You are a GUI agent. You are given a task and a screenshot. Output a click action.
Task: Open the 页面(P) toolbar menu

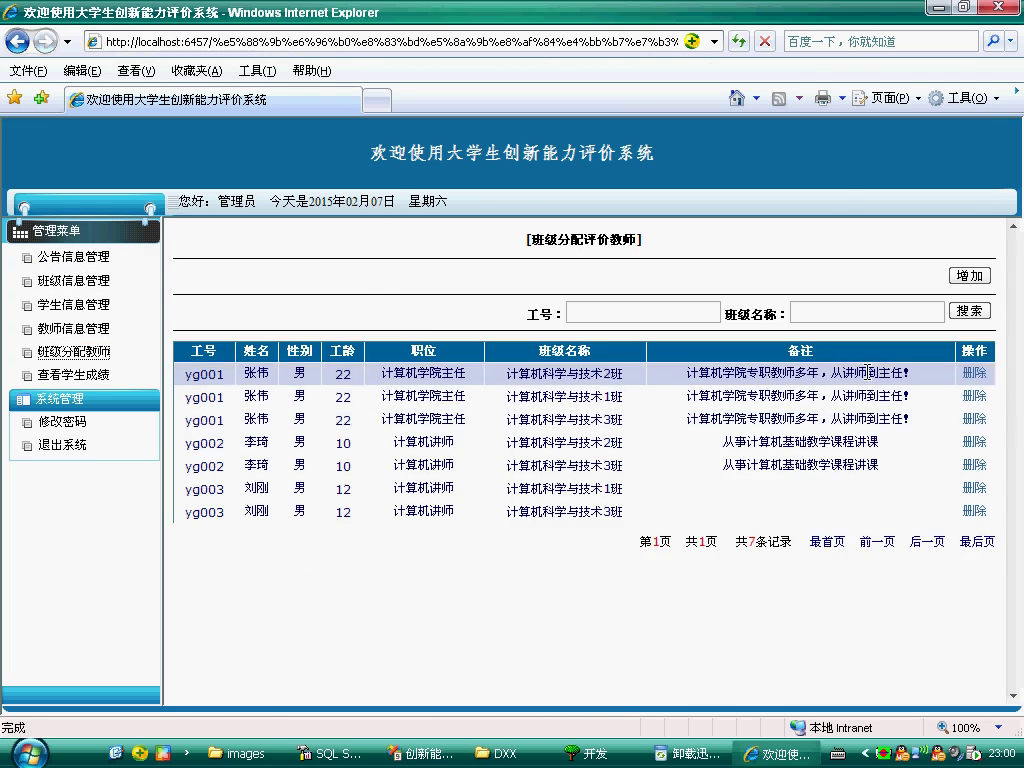click(x=886, y=99)
